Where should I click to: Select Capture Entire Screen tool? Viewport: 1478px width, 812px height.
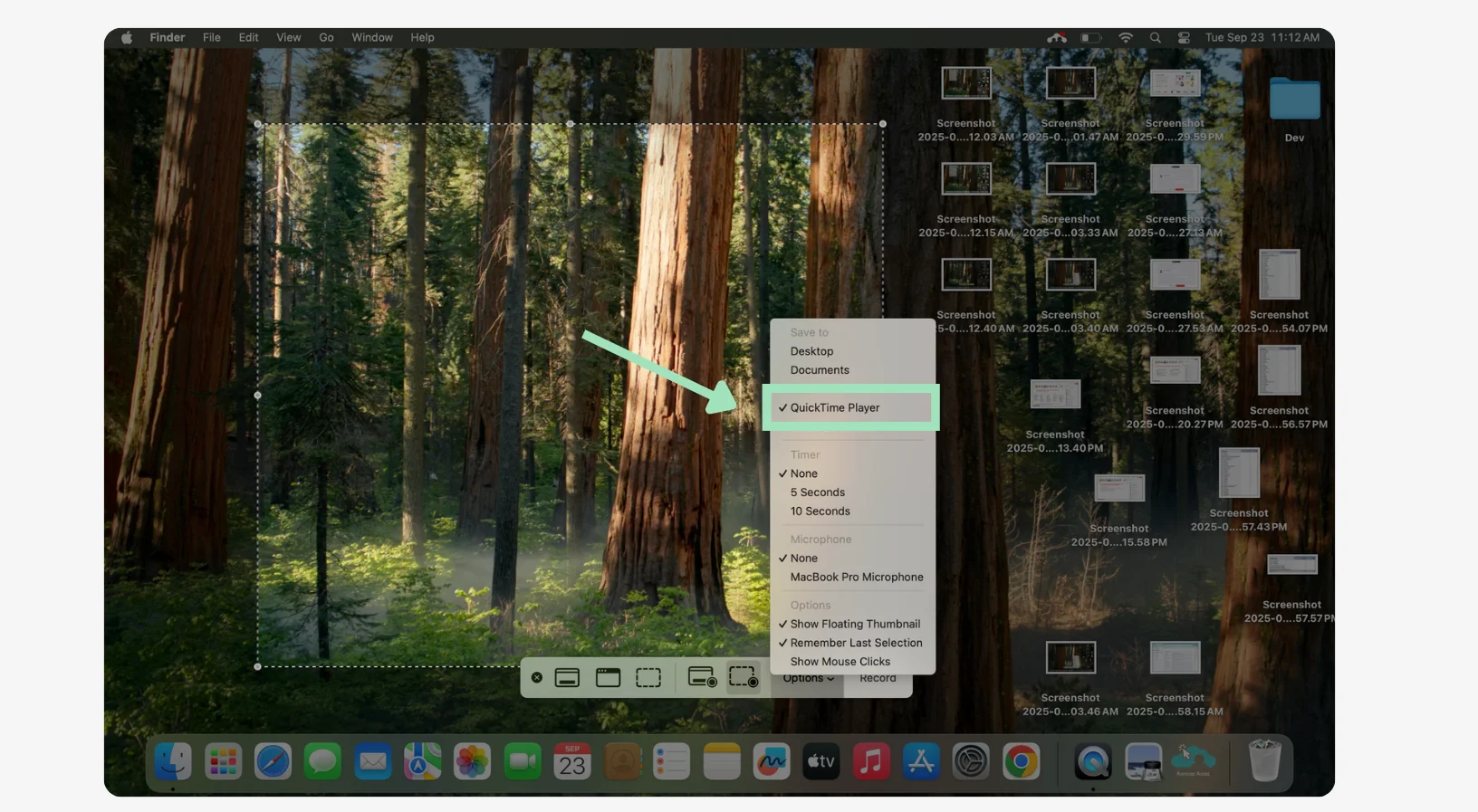567,677
